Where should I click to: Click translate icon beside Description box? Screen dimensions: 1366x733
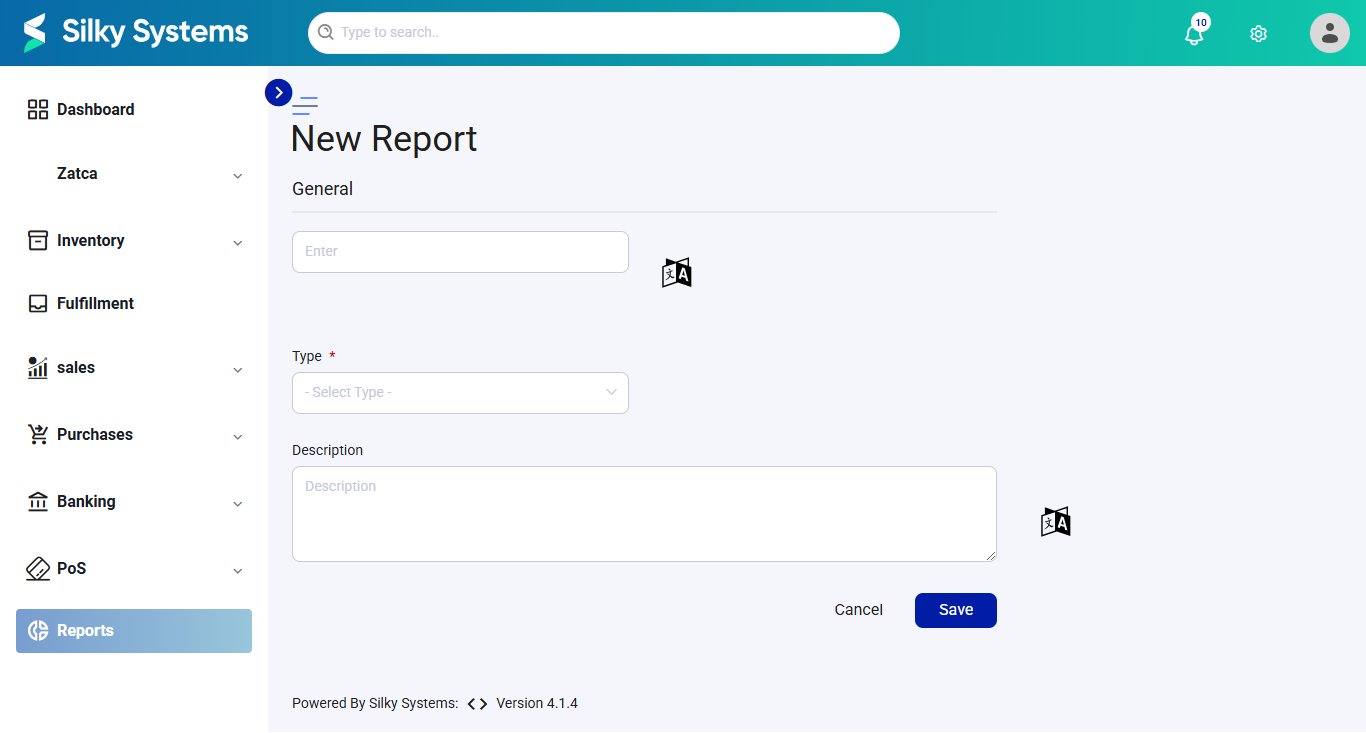[1056, 521]
